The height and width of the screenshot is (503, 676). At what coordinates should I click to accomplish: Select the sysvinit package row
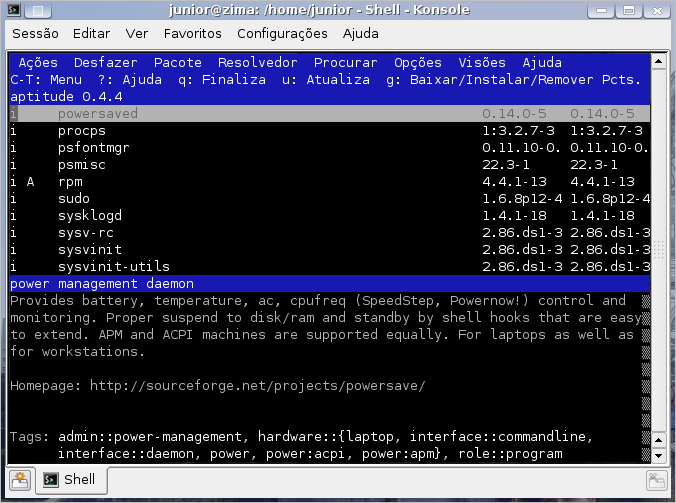(330, 250)
